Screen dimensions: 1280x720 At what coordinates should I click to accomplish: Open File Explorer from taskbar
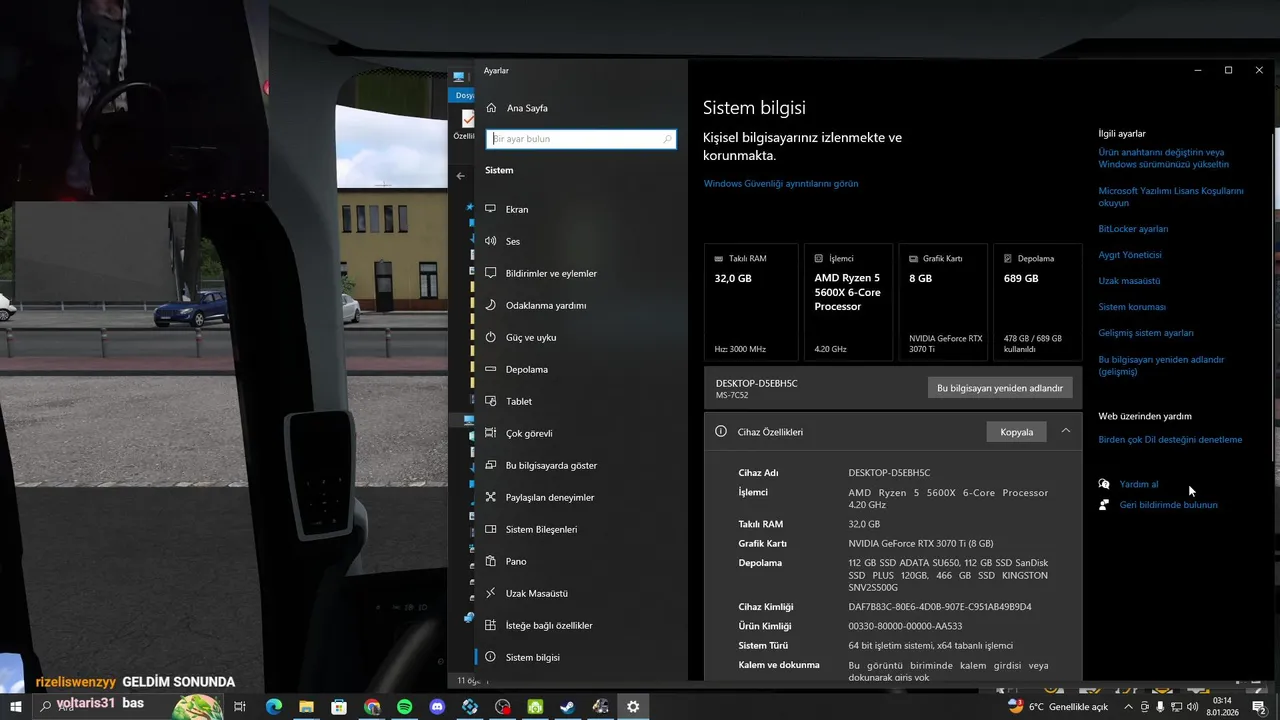click(x=306, y=706)
